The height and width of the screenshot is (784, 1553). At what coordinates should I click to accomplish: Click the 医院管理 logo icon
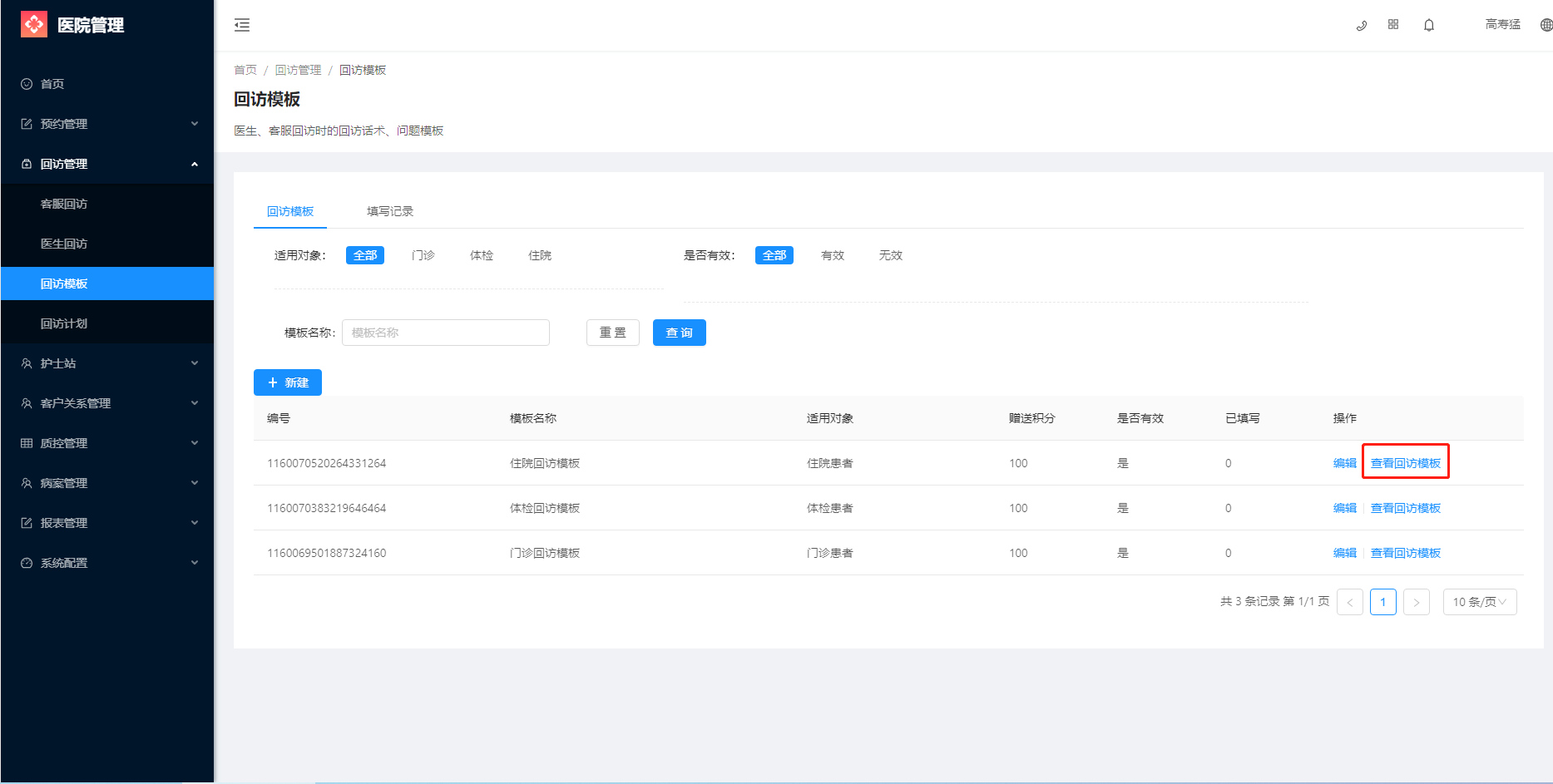point(34,25)
